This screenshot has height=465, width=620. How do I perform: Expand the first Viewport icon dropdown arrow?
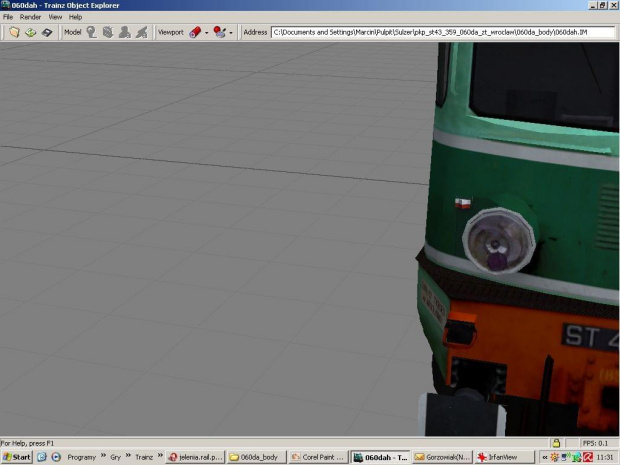tap(207, 32)
